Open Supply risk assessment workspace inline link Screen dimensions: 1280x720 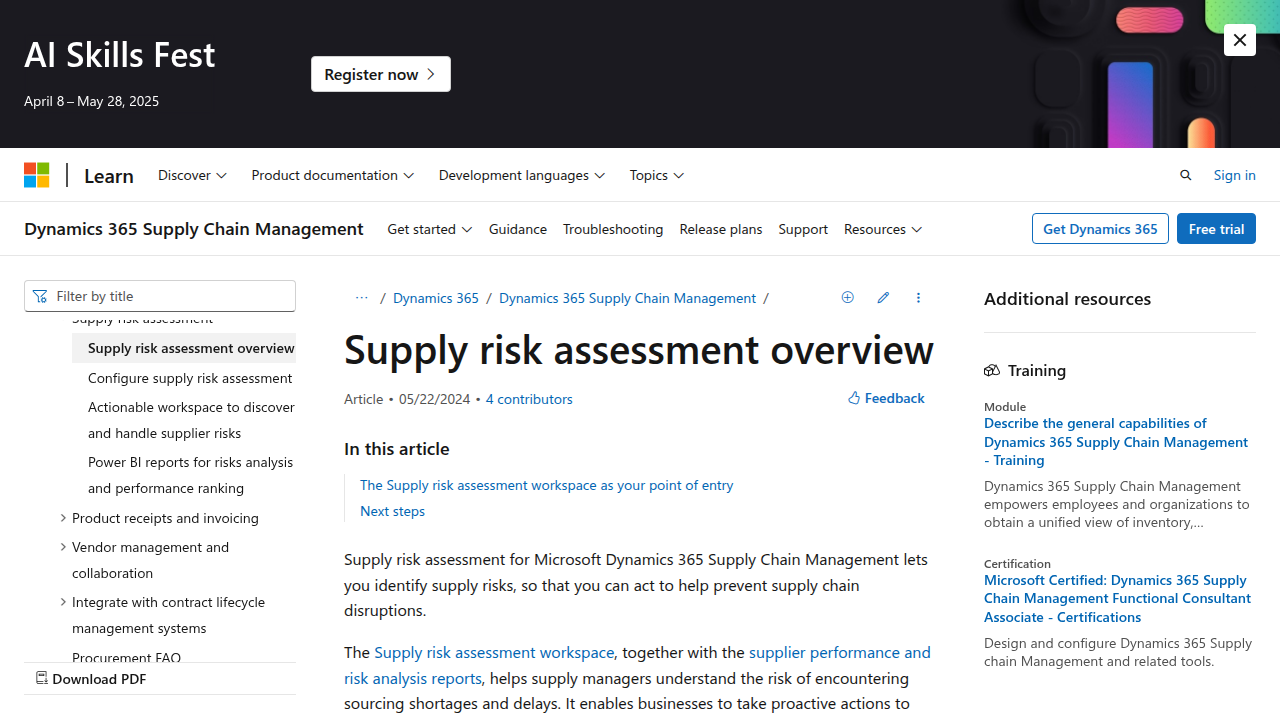pos(494,652)
